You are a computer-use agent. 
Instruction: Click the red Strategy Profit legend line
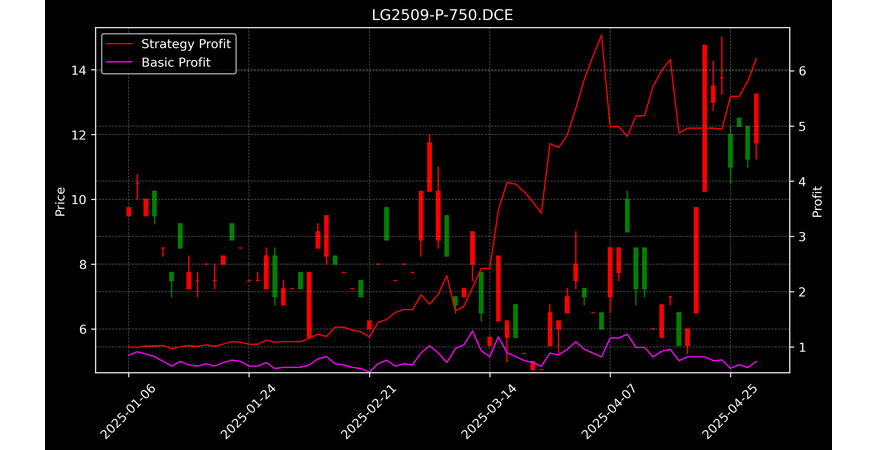point(120,44)
